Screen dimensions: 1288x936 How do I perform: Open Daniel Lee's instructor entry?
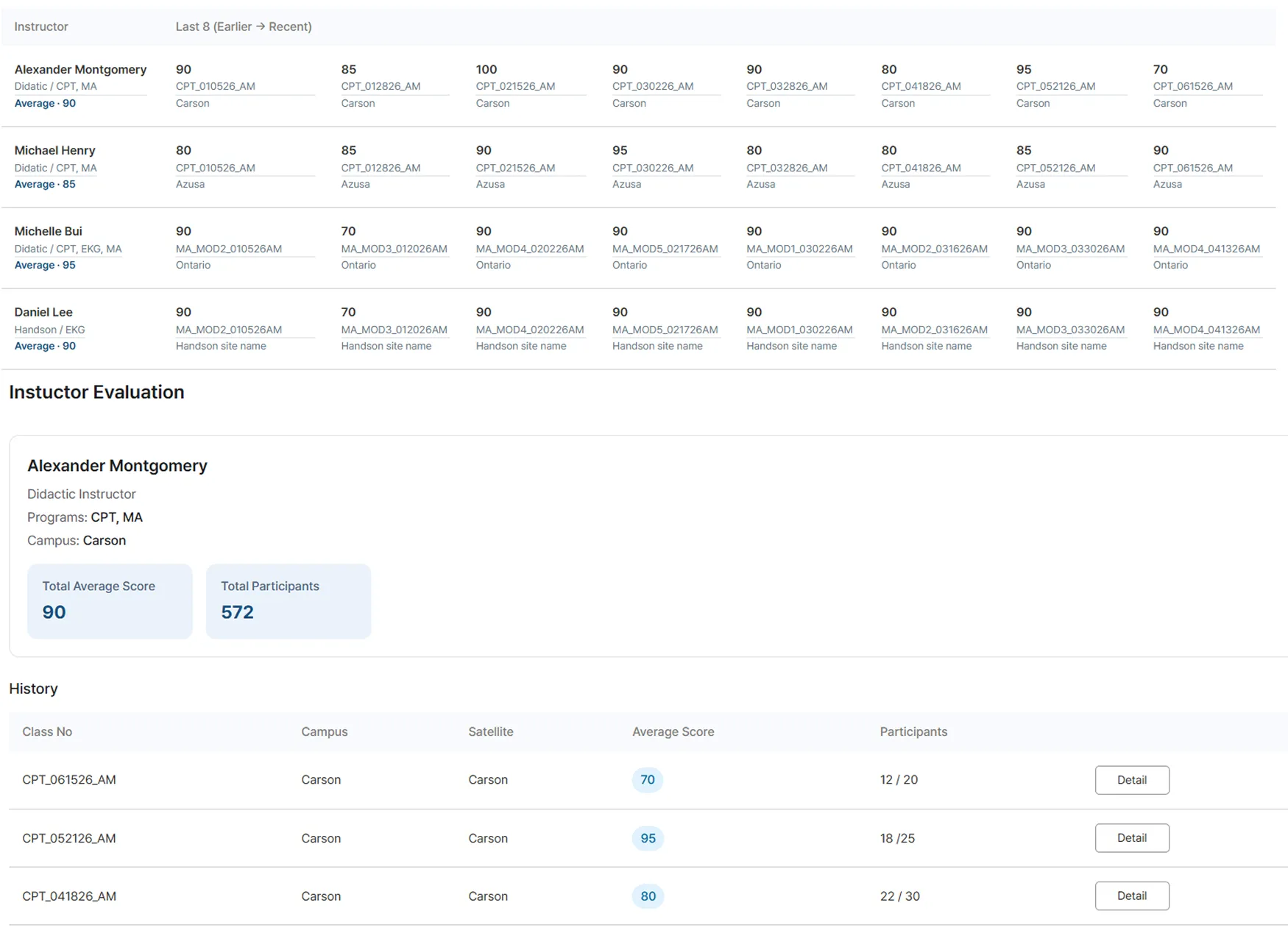click(43, 312)
